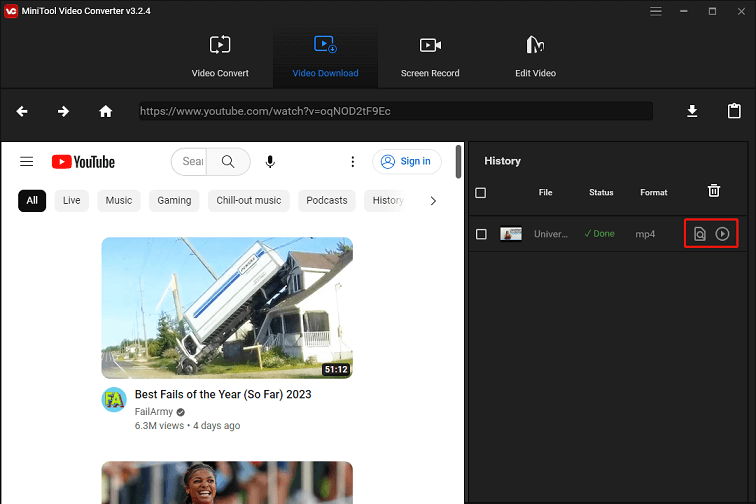
Task: Select the Chill-out music chip
Action: [x=248, y=201]
